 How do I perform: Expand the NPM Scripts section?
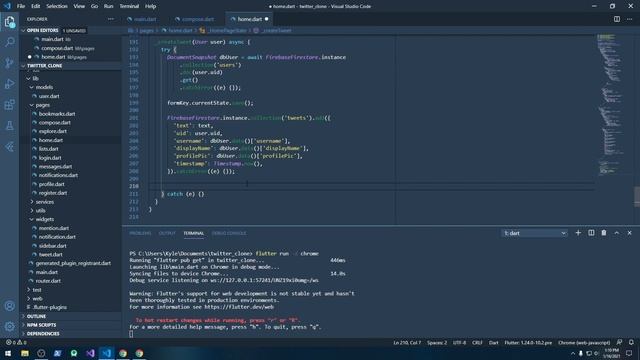pos(41,325)
